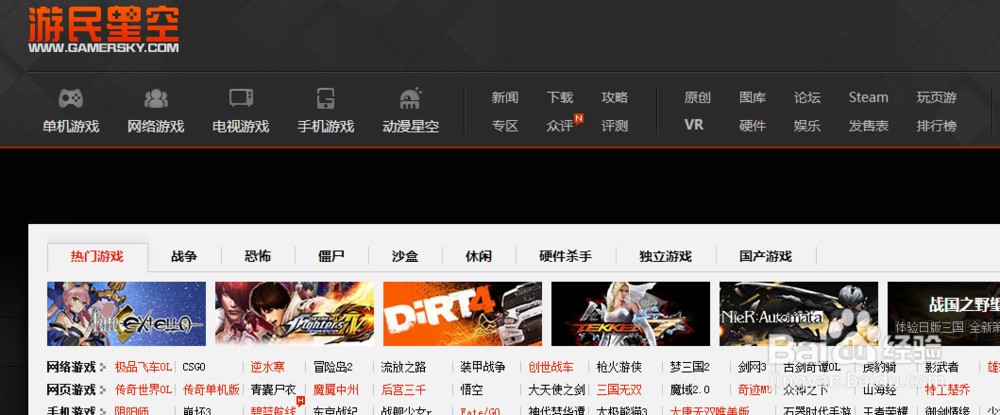The height and width of the screenshot is (415, 1000).
Task: Click the 悟空 link
Action: click(x=472, y=390)
